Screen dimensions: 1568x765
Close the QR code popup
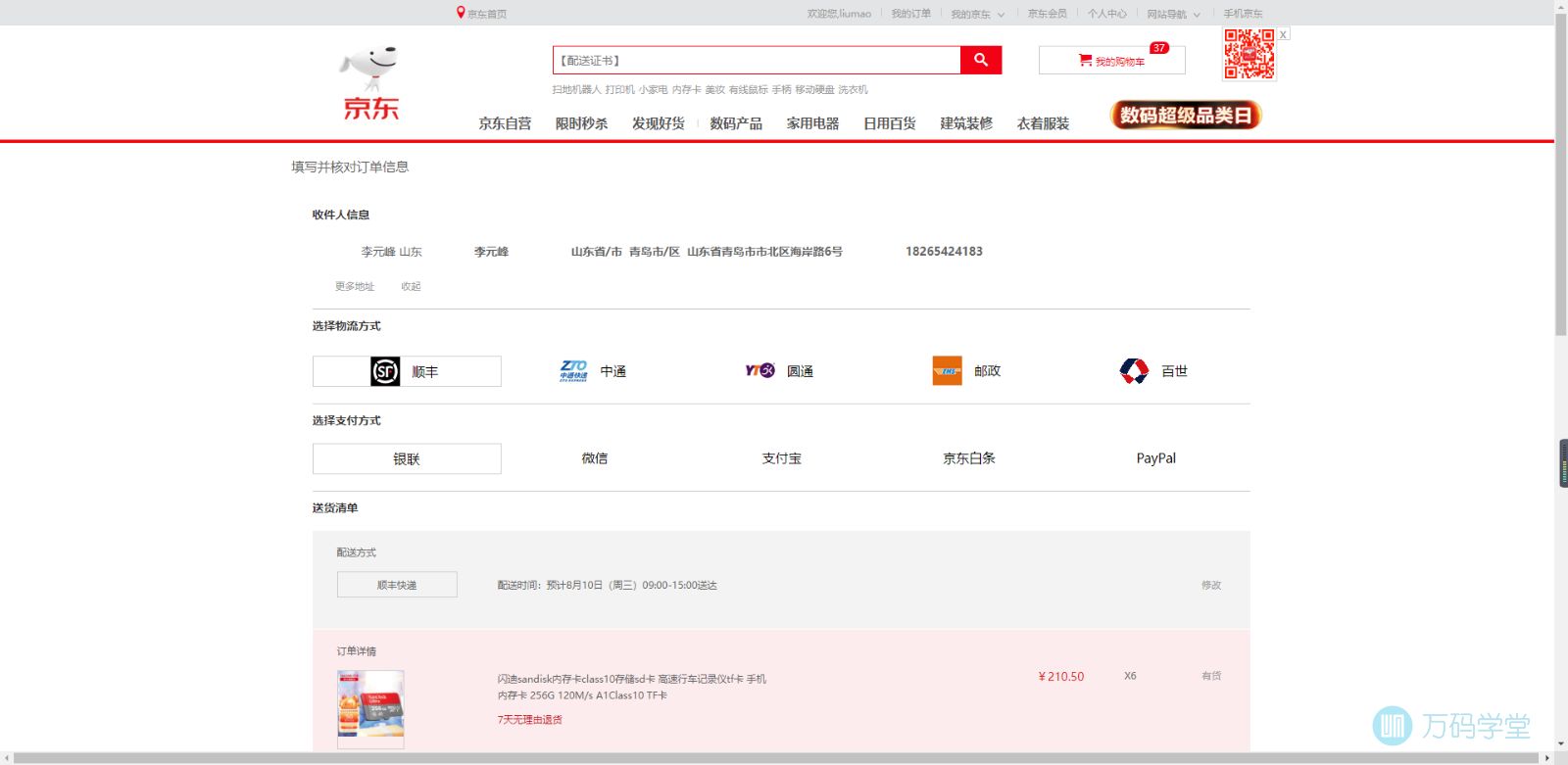pyautogui.click(x=1283, y=34)
